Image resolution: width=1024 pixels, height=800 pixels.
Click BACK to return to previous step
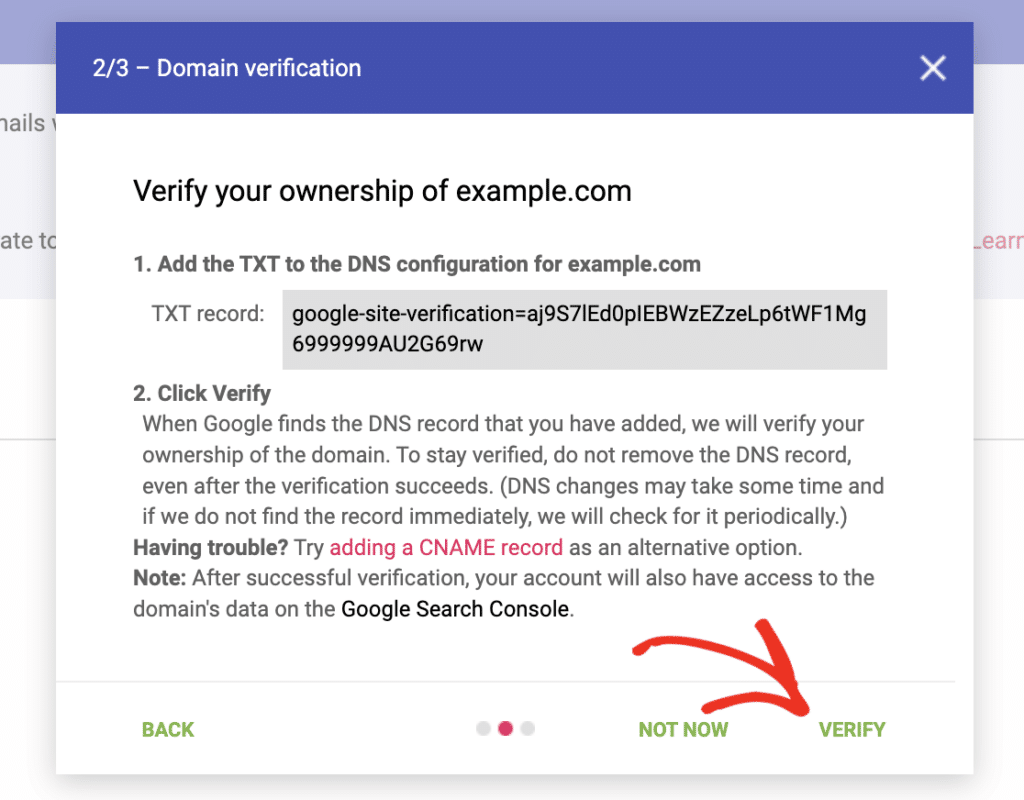(167, 729)
